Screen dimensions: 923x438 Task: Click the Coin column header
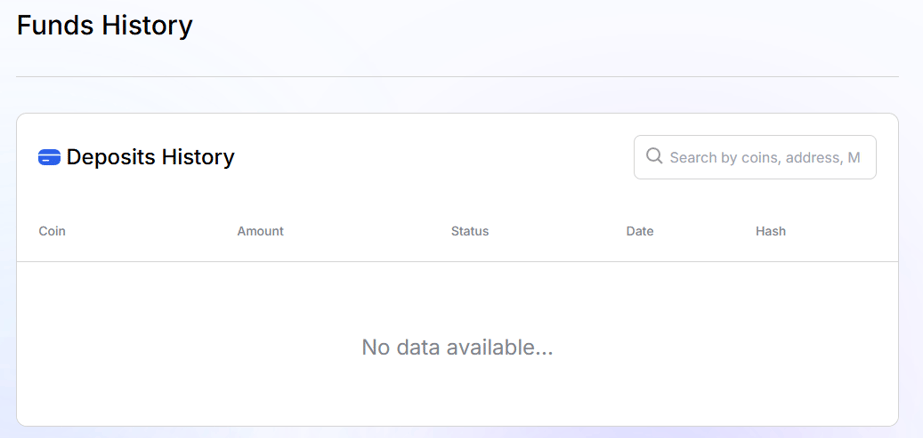pos(52,231)
